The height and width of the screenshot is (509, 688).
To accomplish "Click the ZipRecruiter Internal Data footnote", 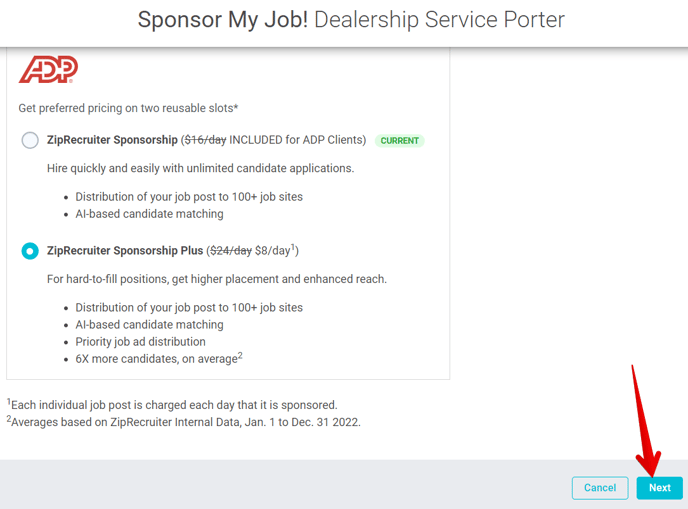I will [x=183, y=422].
